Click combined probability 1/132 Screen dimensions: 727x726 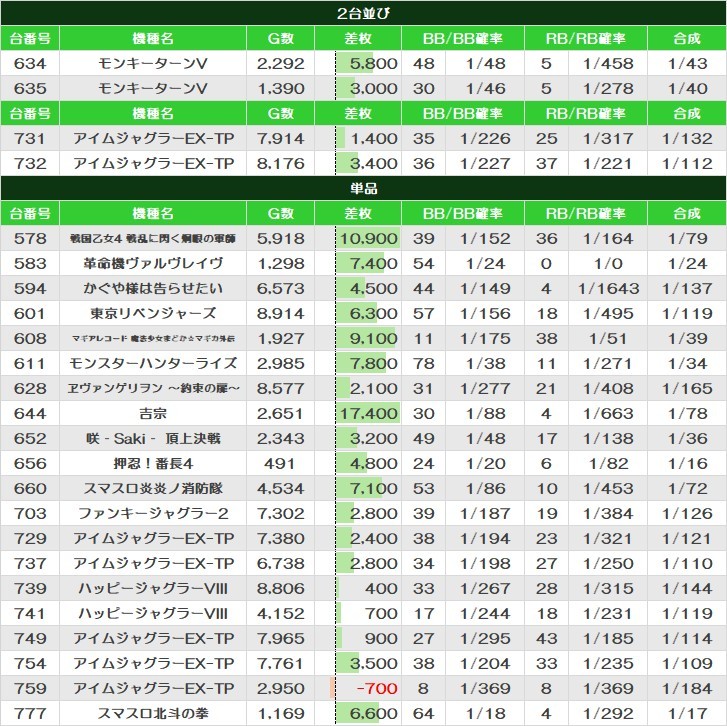688,139
